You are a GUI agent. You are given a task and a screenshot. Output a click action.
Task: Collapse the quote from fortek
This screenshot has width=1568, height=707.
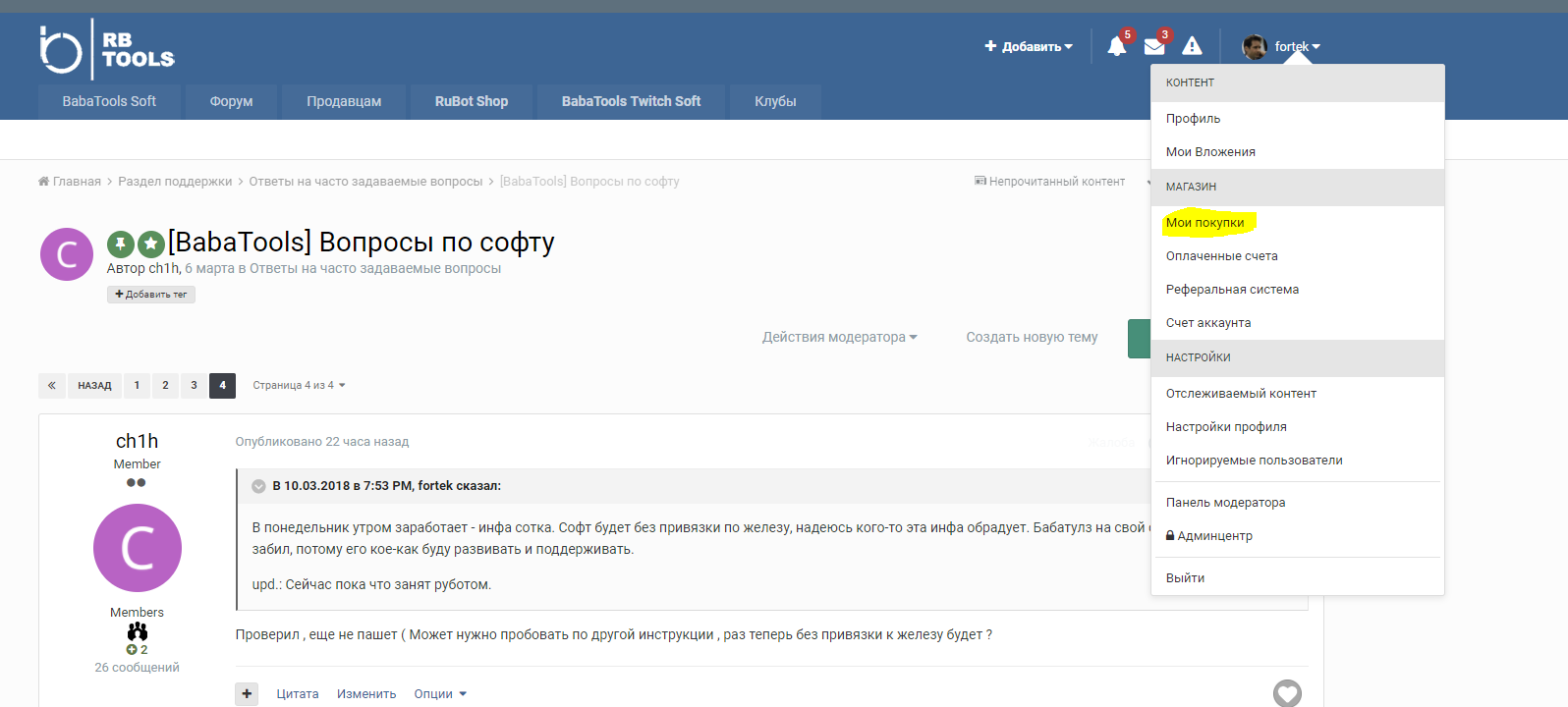coord(258,486)
